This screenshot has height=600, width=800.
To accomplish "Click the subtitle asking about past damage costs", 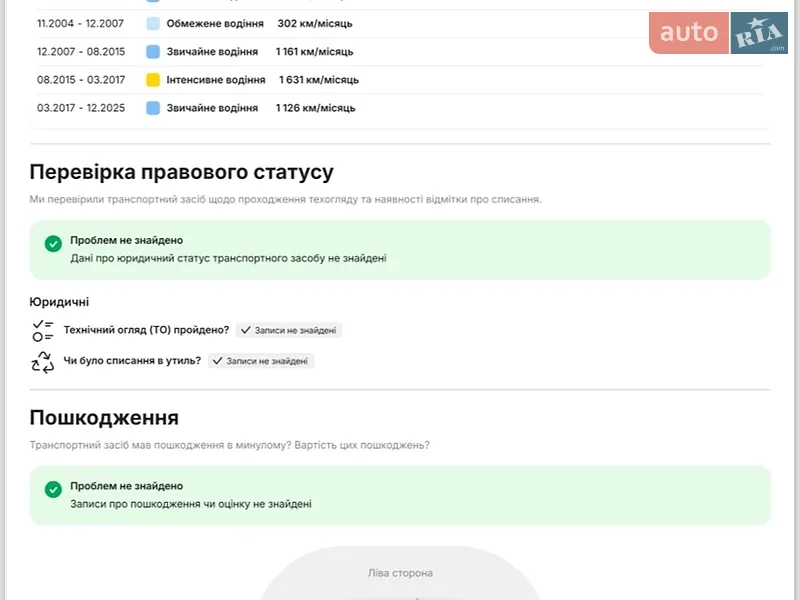I will click(x=230, y=445).
